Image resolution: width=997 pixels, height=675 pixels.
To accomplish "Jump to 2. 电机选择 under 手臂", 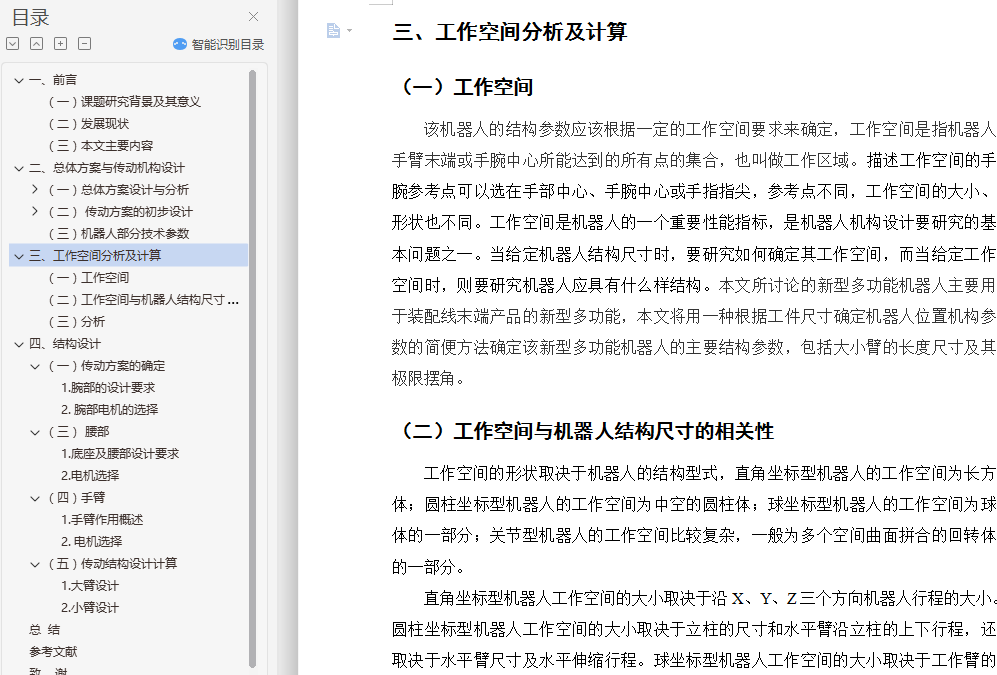I will (92, 542).
